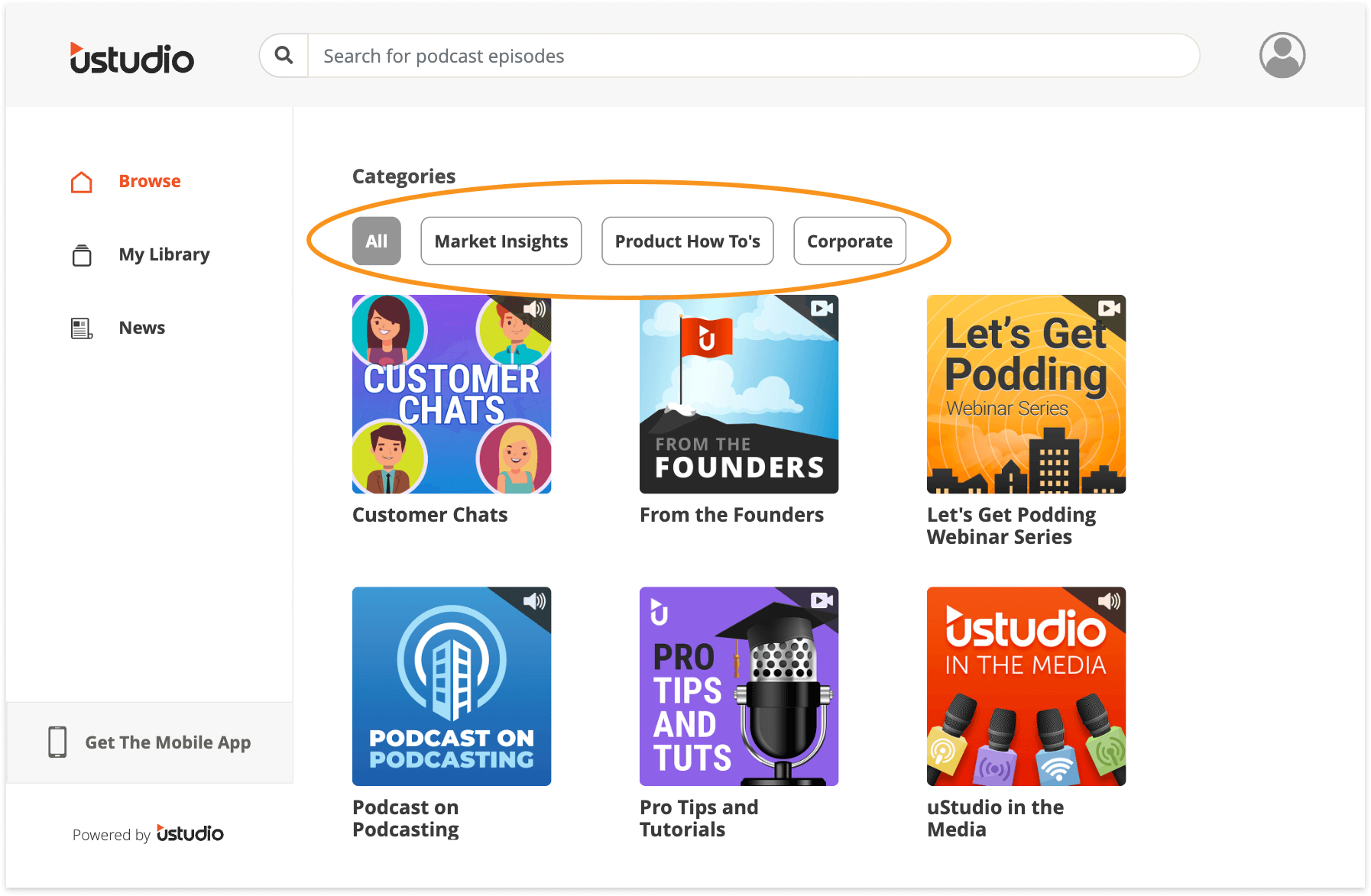
Task: Click the magnifying glass search icon
Action: point(284,56)
